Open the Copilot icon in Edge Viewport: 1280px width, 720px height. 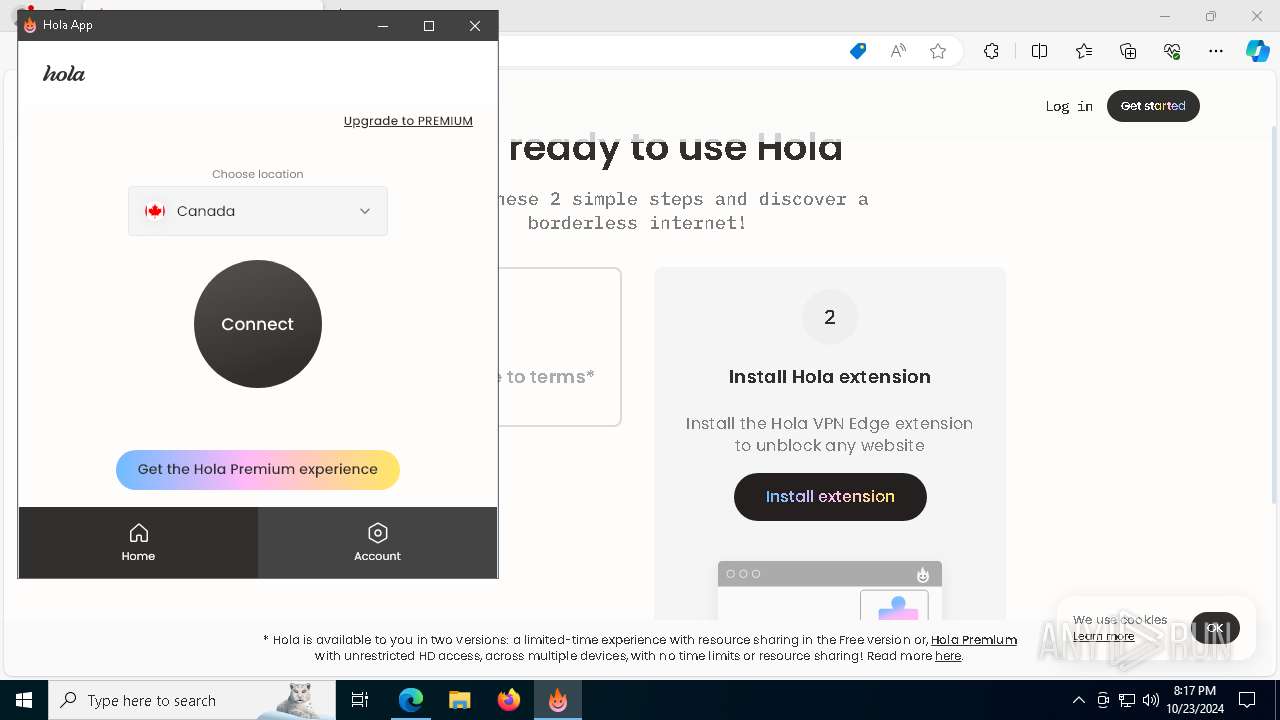[x=1258, y=51]
